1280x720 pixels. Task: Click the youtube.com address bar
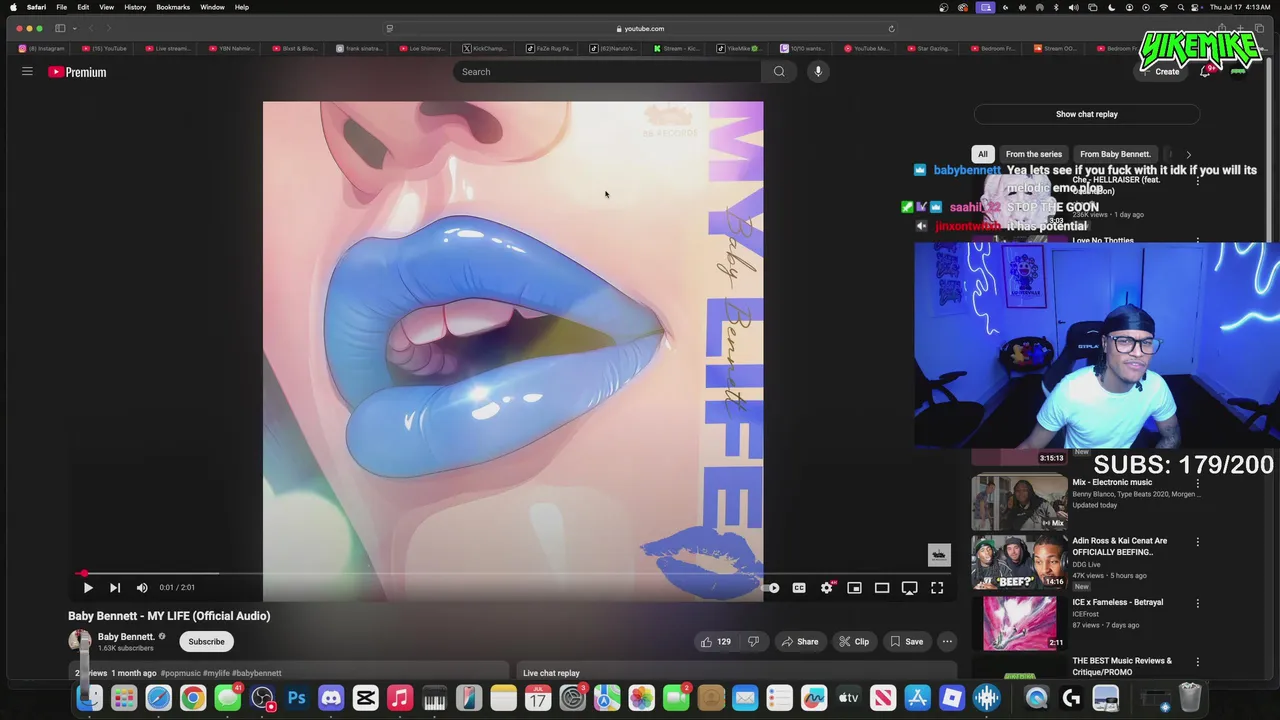pos(640,29)
